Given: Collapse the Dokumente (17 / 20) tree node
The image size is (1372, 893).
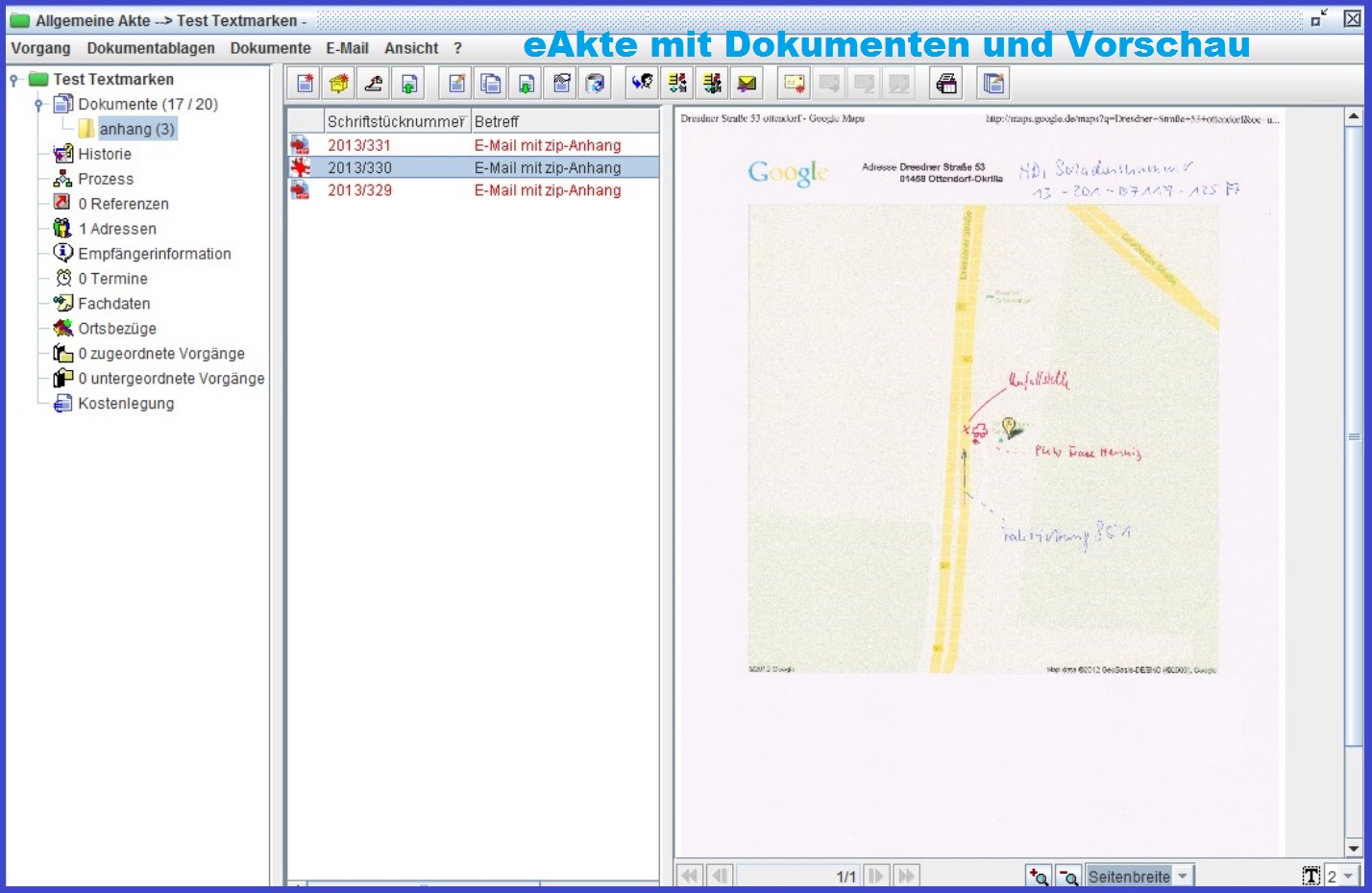Looking at the screenshot, I should (x=38, y=104).
